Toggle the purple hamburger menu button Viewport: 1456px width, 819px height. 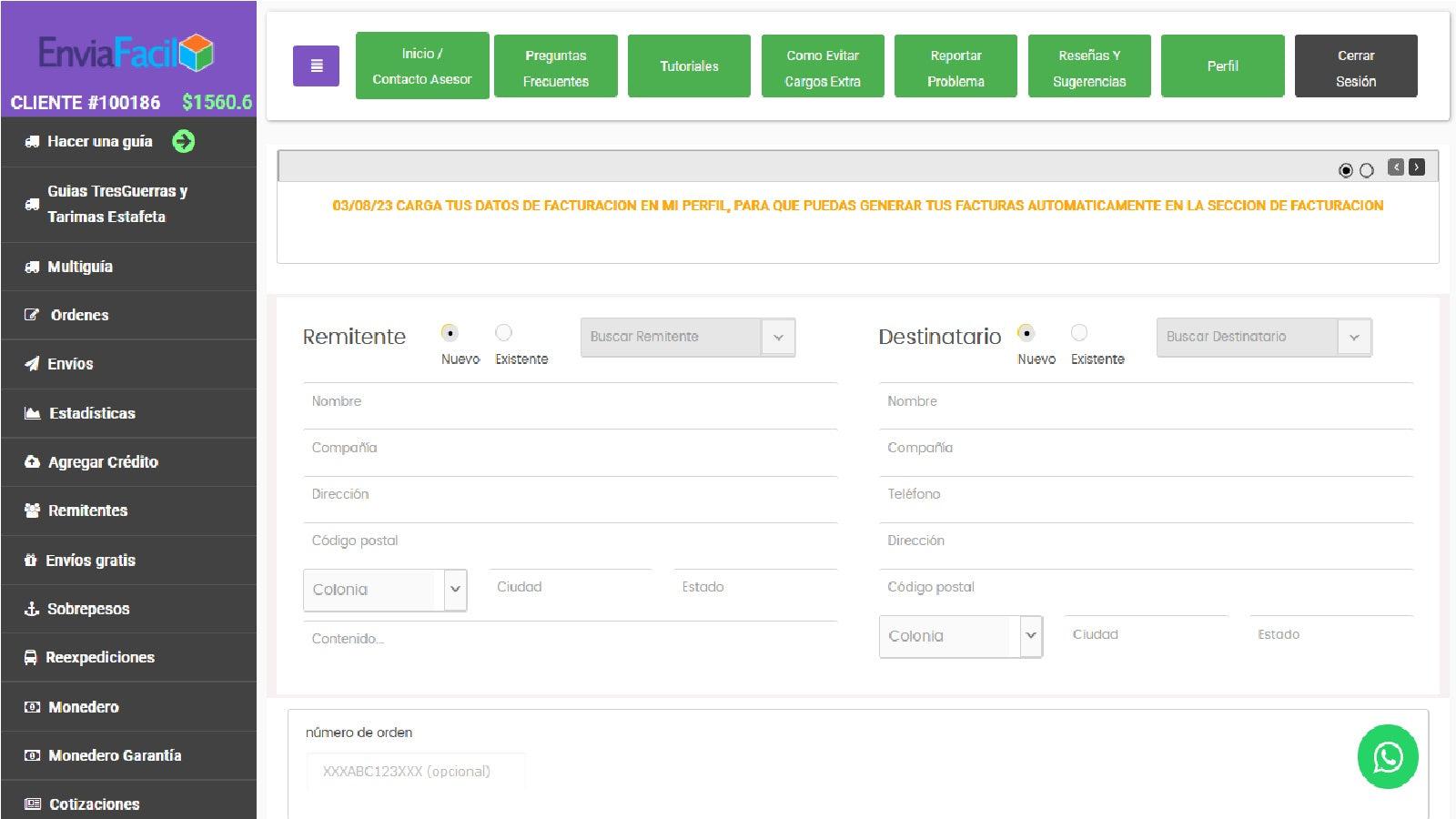pos(316,66)
